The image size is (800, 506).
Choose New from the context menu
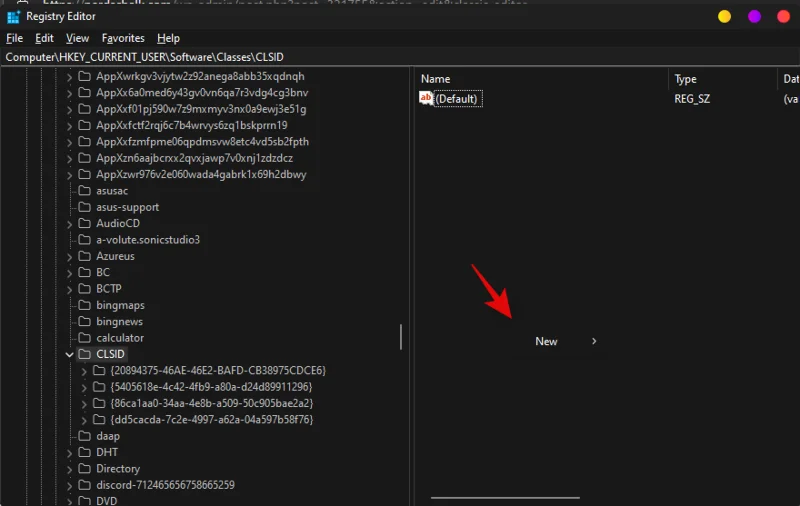click(547, 341)
